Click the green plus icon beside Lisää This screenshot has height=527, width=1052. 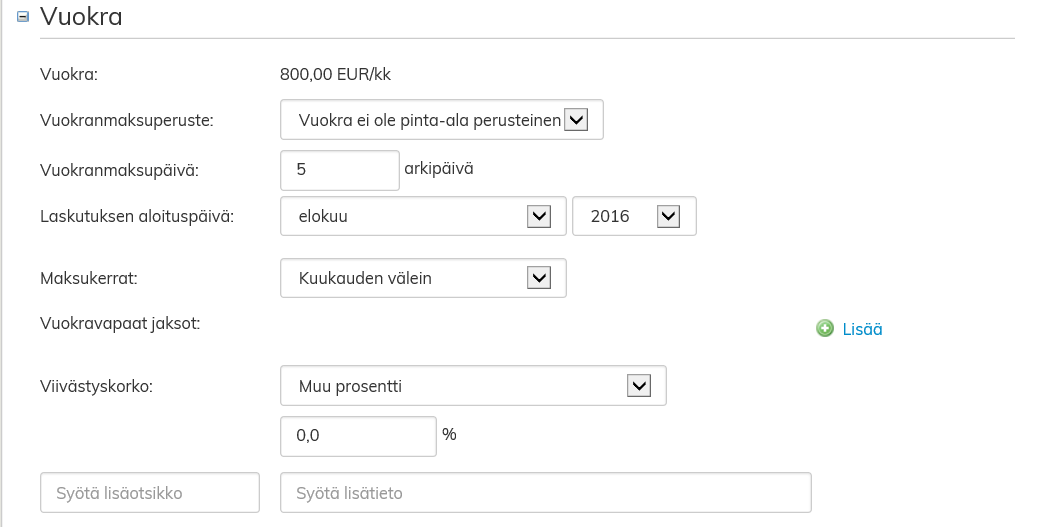pos(825,328)
